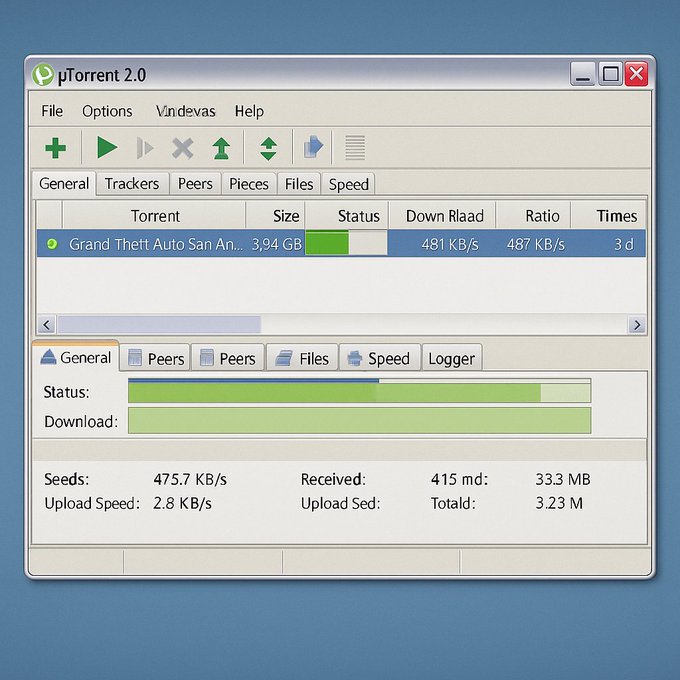This screenshot has height=680, width=680.
Task: Click the Upload Sed label
Action: pyautogui.click(x=340, y=503)
